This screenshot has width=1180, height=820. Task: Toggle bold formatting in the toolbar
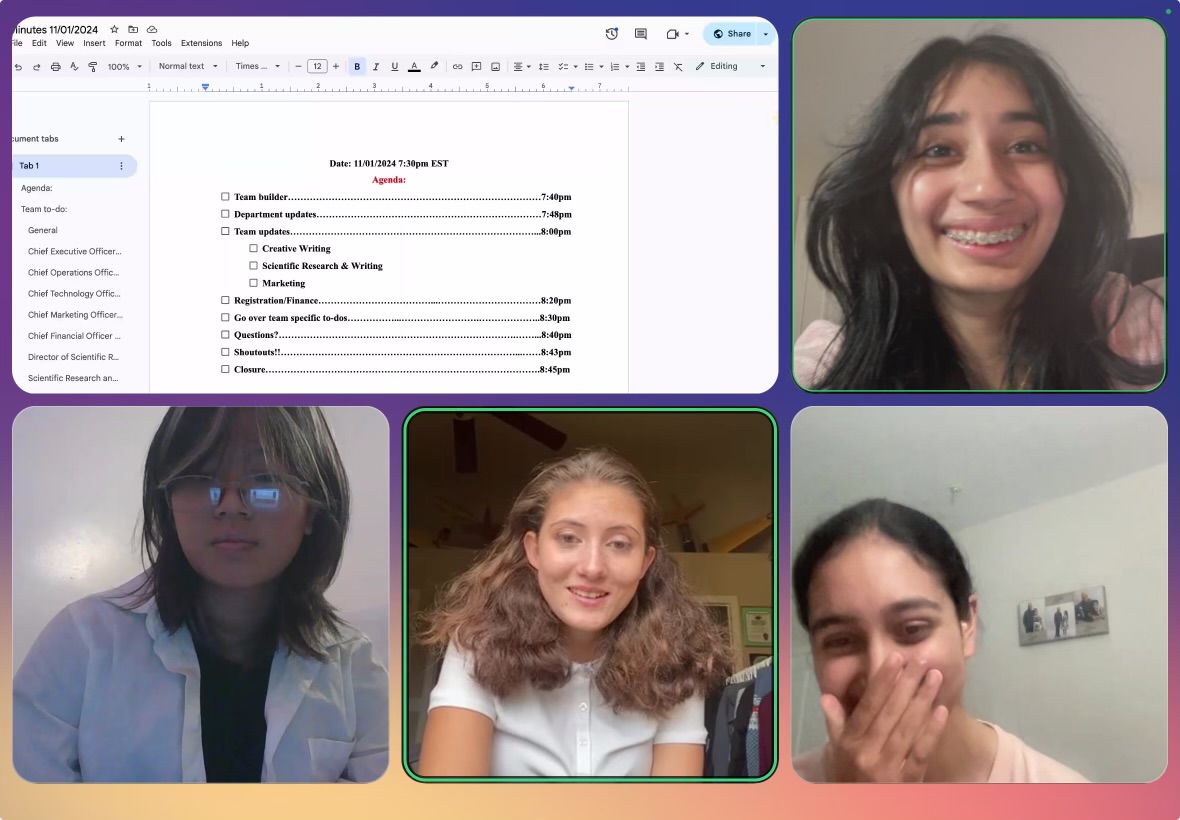(x=357, y=67)
